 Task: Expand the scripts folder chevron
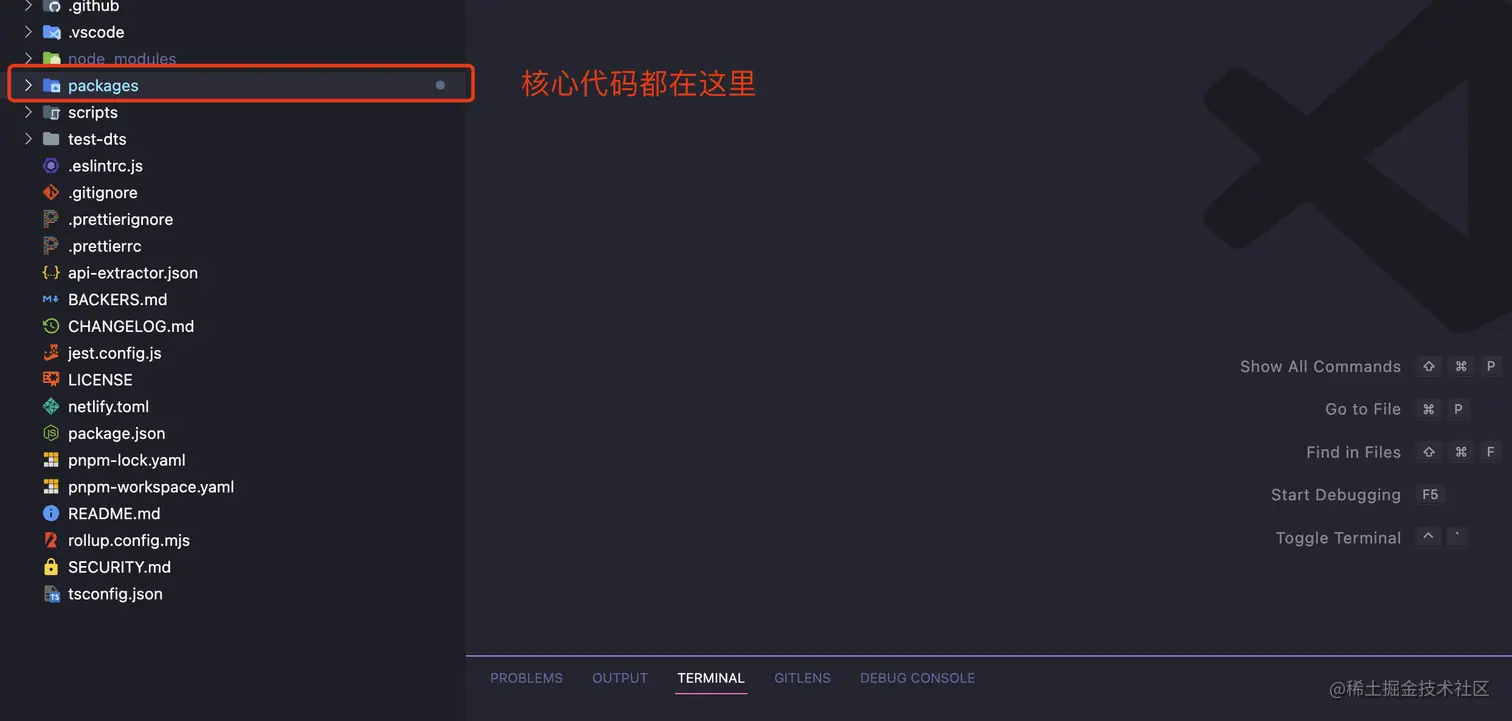(x=28, y=112)
